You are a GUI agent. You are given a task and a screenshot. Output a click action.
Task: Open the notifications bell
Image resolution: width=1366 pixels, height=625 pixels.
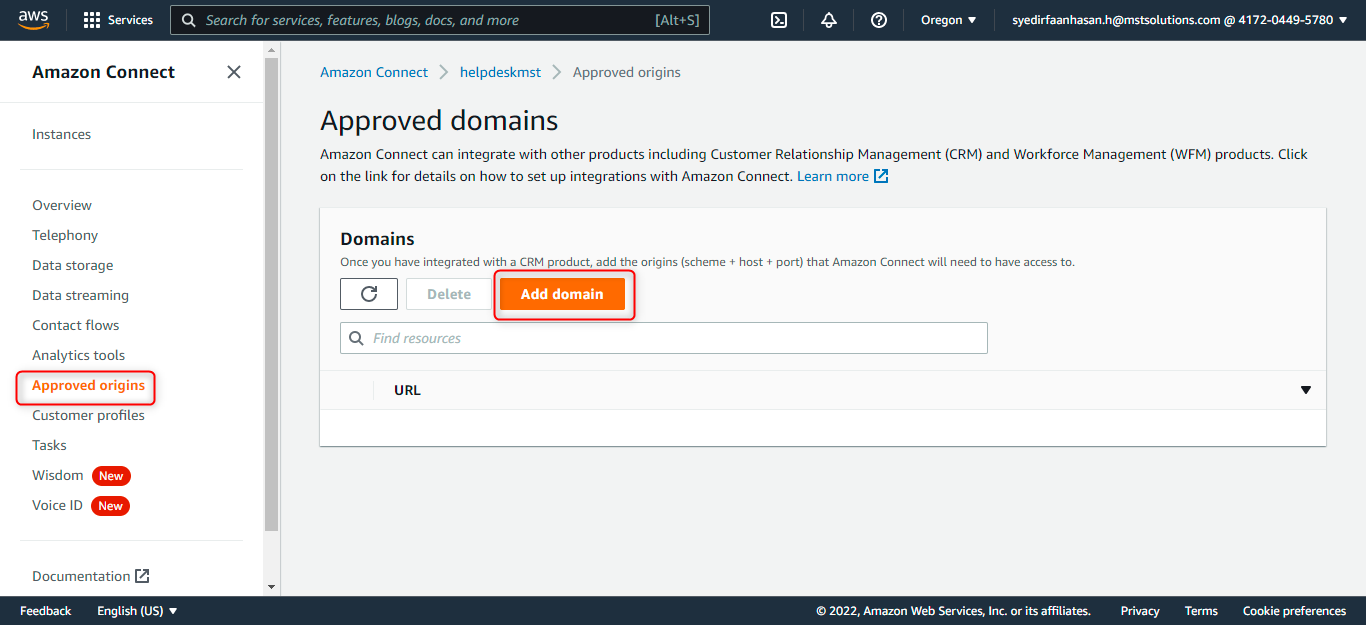tap(829, 20)
